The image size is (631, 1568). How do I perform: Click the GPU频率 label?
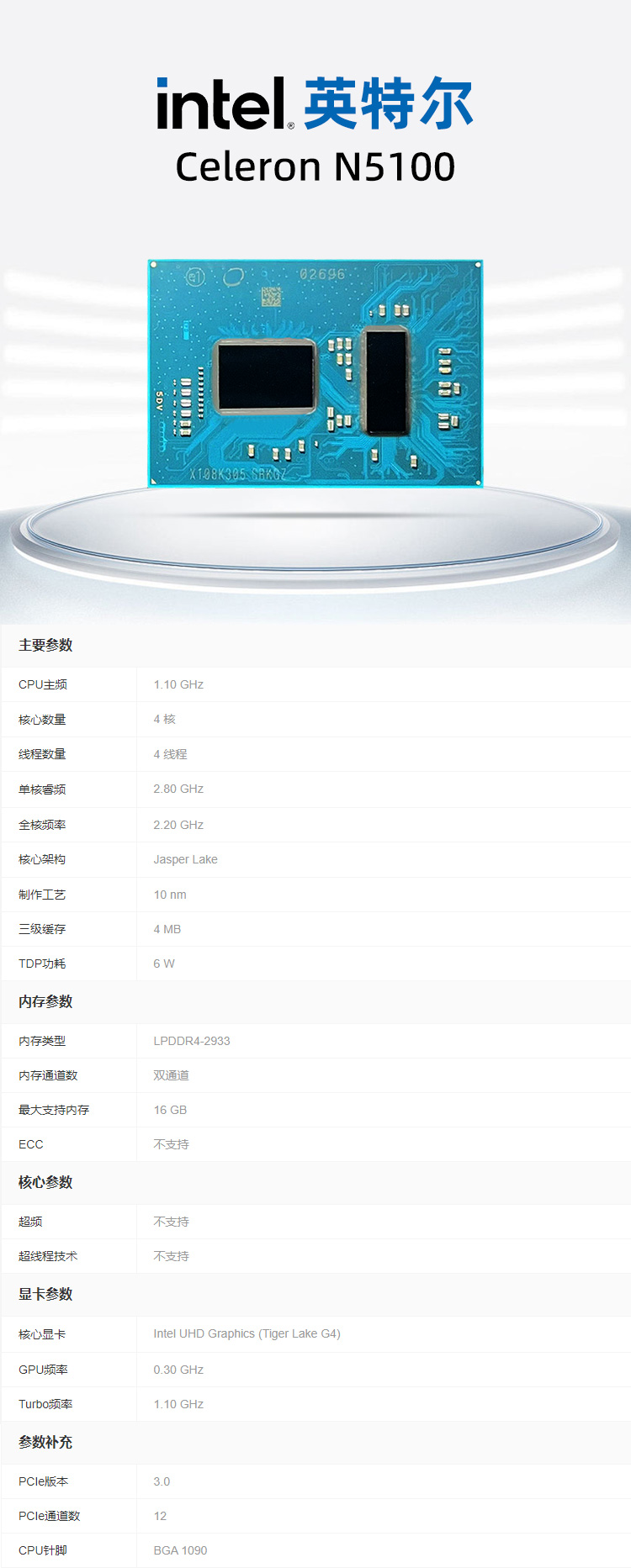pos(43,1370)
